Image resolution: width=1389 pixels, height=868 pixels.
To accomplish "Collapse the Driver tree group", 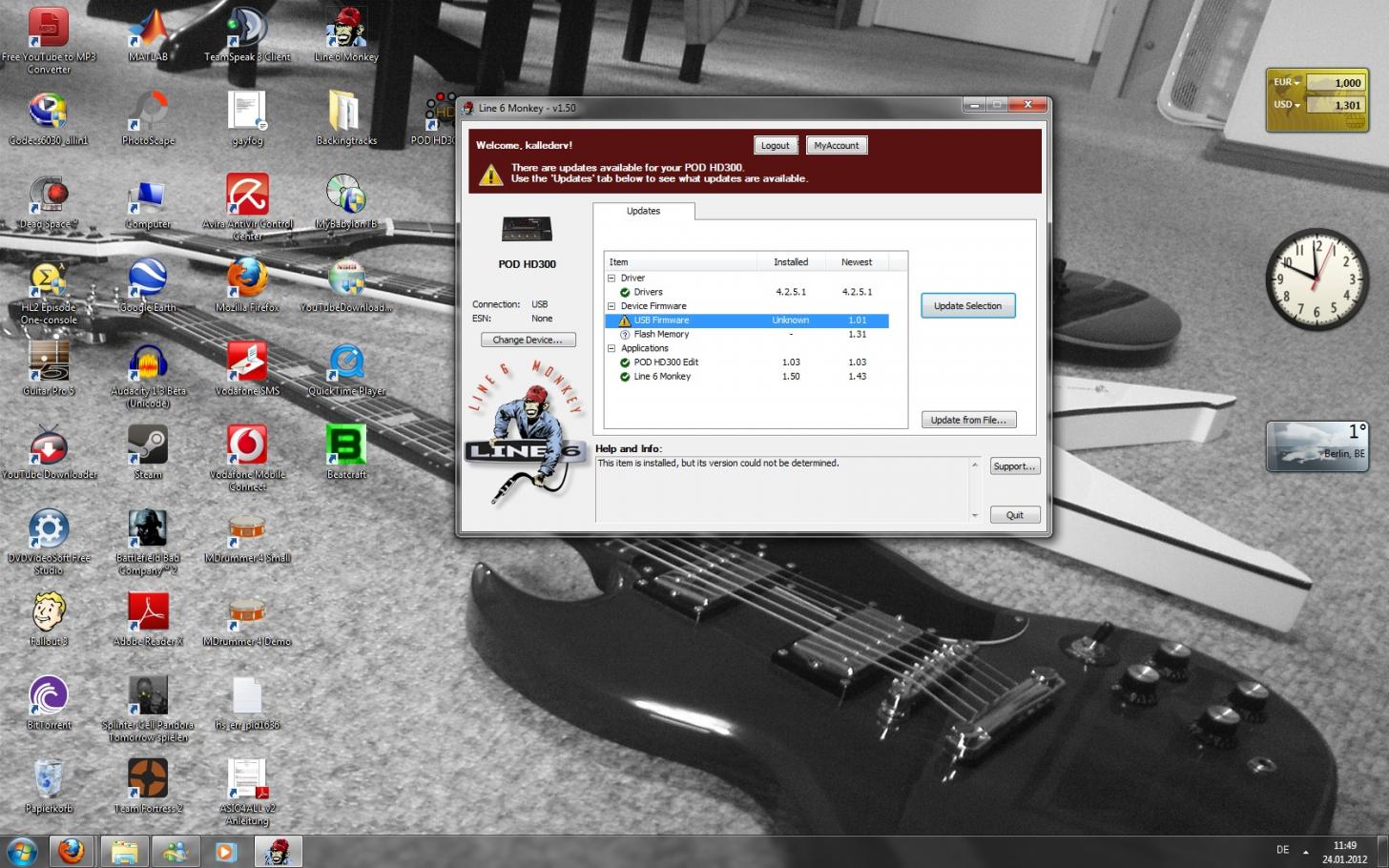I will tap(612, 279).
